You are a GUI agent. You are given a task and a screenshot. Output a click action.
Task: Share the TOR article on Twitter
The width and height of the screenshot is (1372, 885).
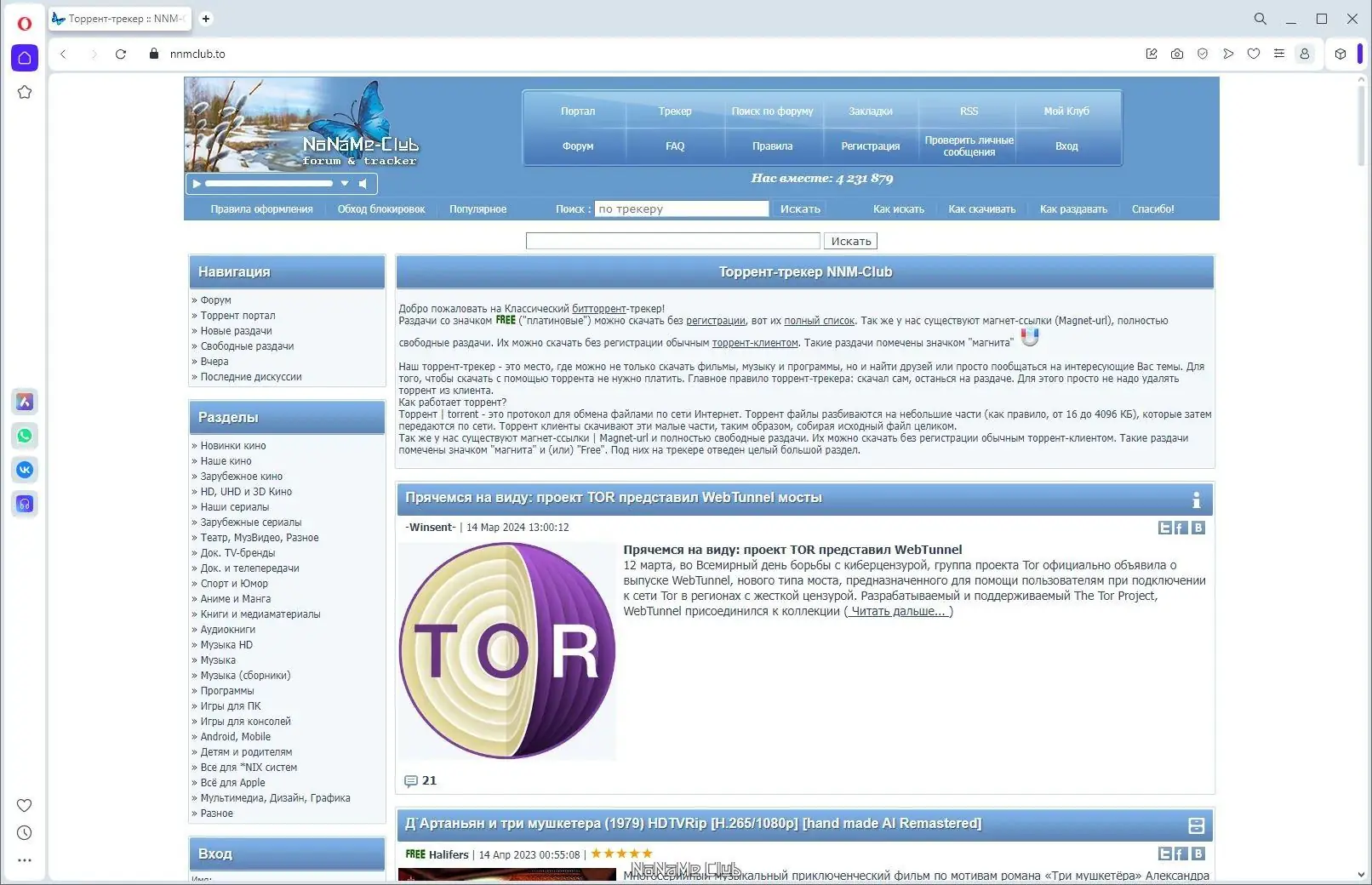(1165, 528)
